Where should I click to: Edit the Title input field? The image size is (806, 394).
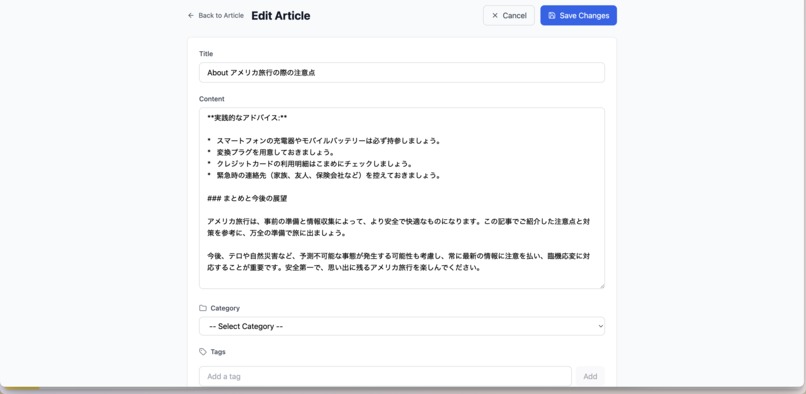coord(401,73)
